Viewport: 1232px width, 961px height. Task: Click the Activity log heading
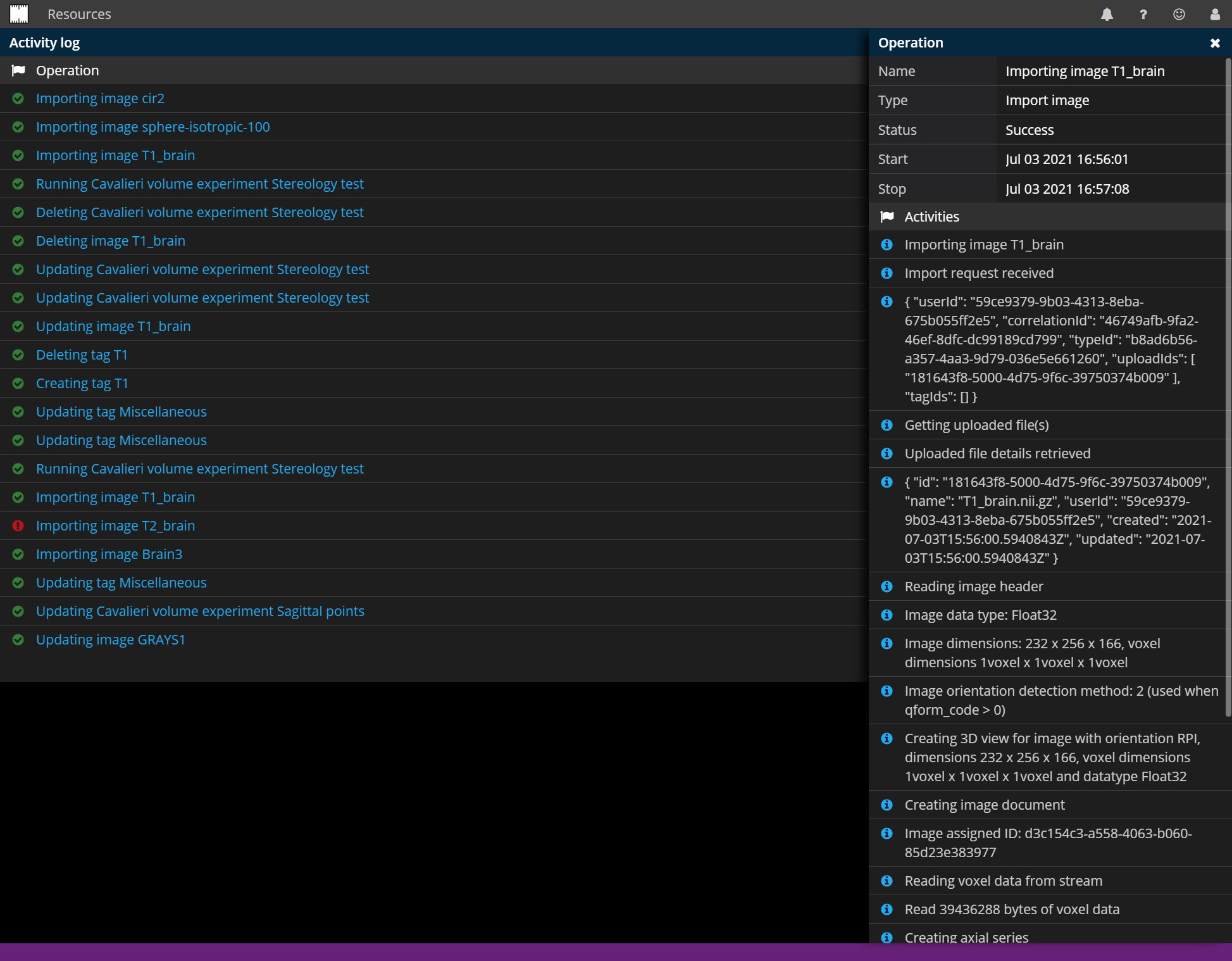tap(44, 42)
